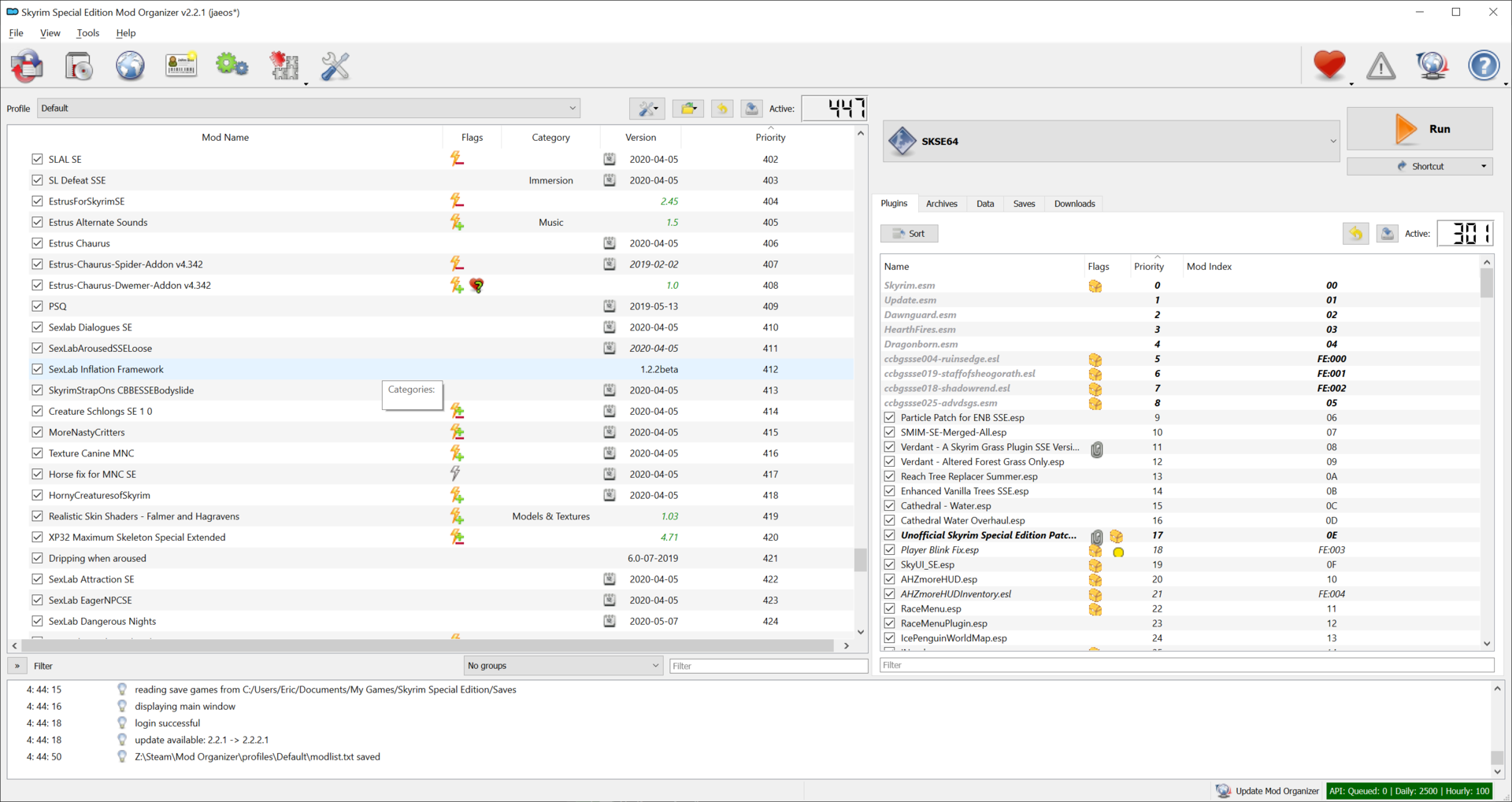The height and width of the screenshot is (802, 1512).
Task: Click restore plugin list backup icon
Action: pos(1356,234)
